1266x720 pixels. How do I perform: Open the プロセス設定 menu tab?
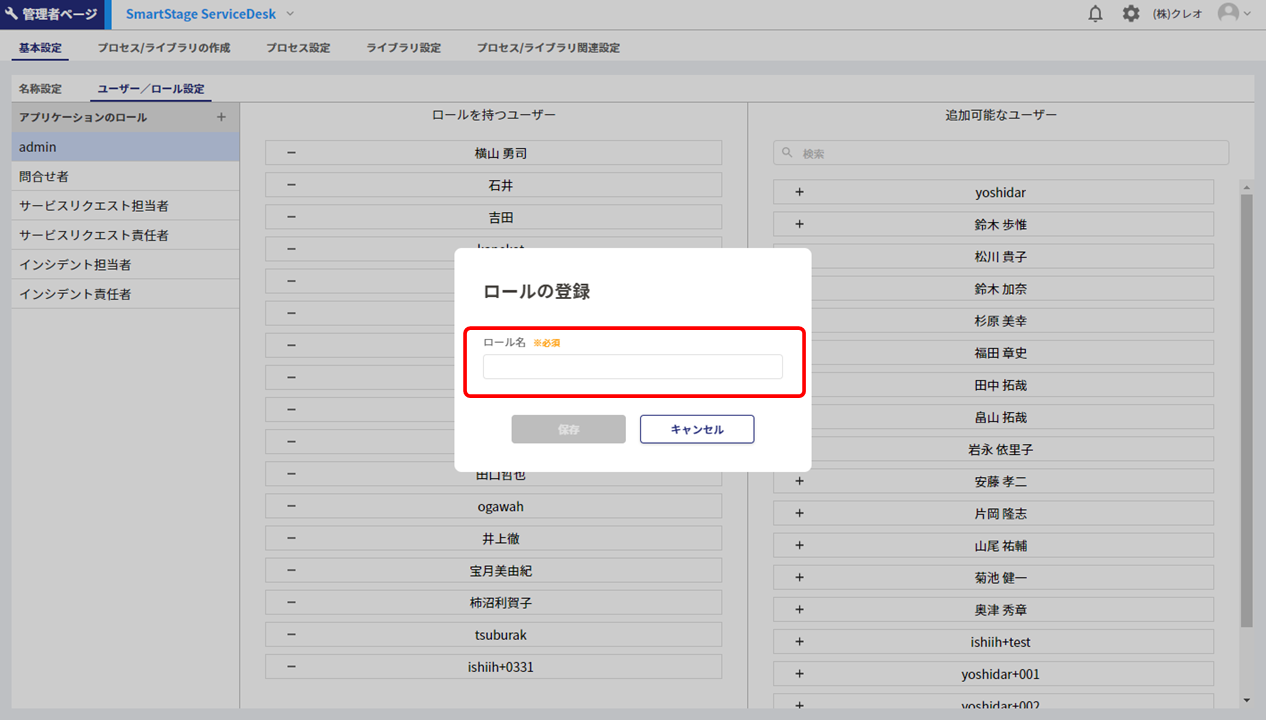pyautogui.click(x=298, y=48)
